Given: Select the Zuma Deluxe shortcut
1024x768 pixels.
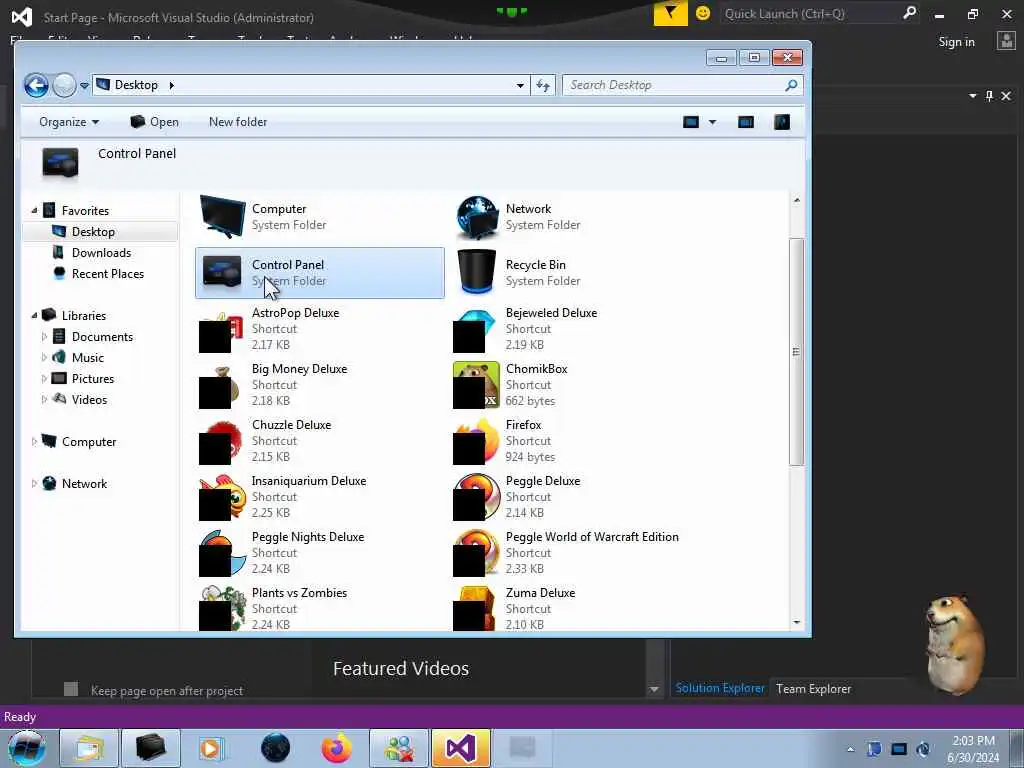Looking at the screenshot, I should click(x=573, y=608).
